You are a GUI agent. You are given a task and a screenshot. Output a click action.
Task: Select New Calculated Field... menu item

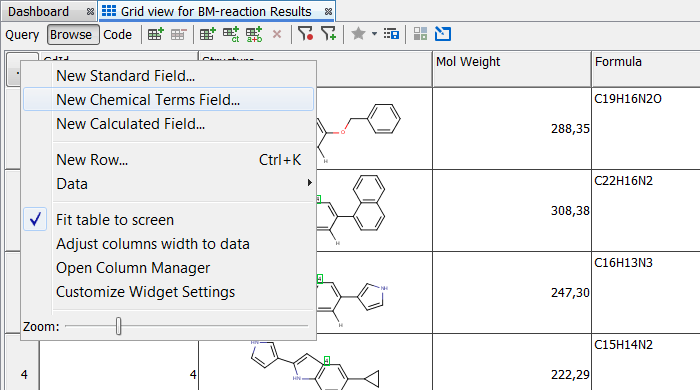pos(168,124)
